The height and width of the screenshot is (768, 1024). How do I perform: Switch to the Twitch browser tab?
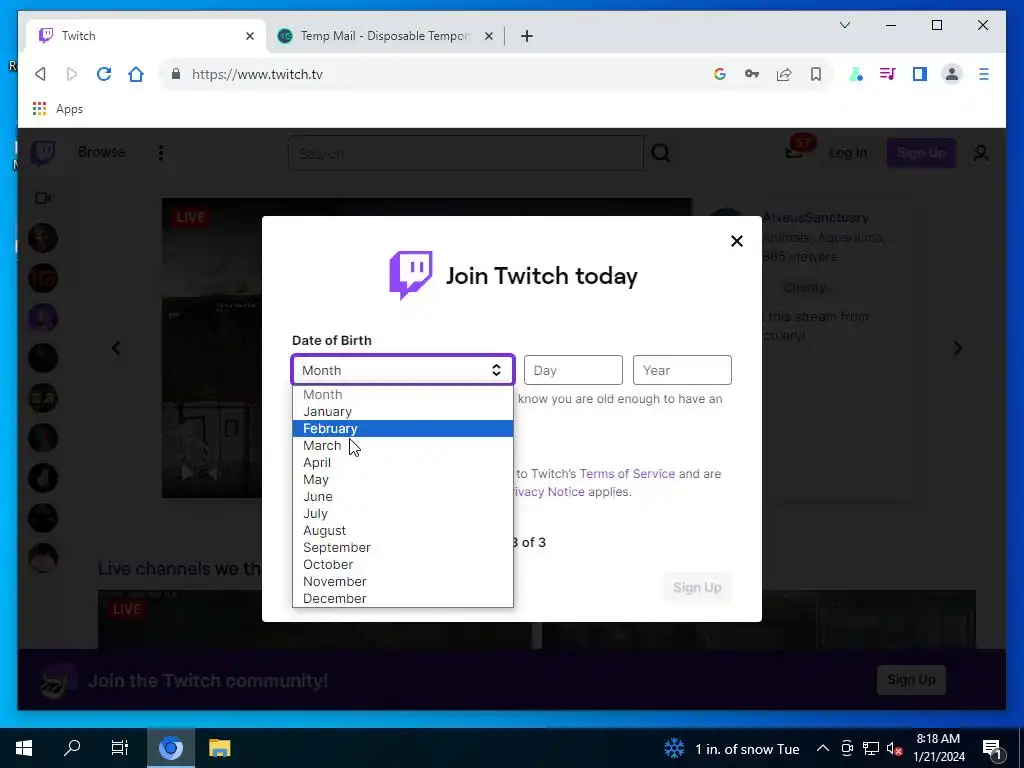pyautogui.click(x=145, y=36)
